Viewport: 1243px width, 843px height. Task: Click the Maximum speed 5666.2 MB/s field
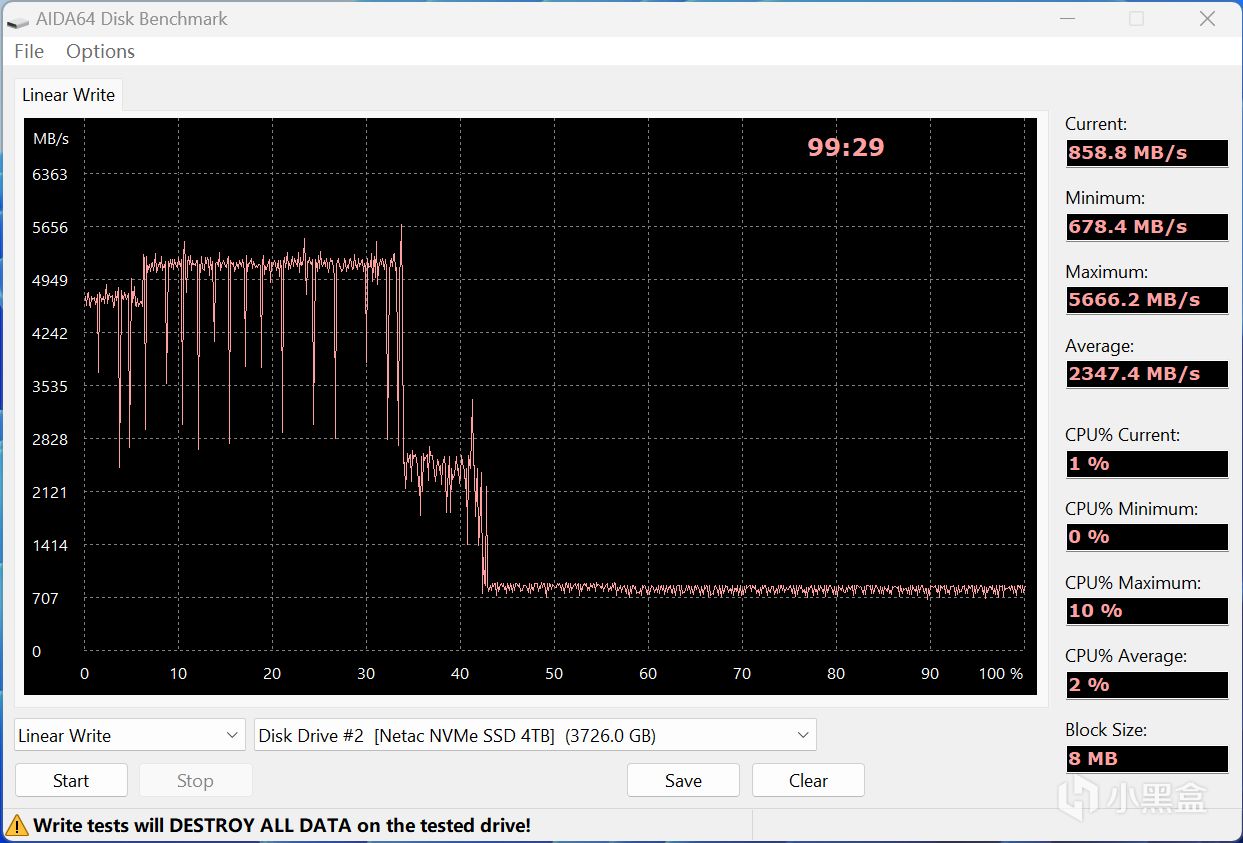click(1146, 300)
